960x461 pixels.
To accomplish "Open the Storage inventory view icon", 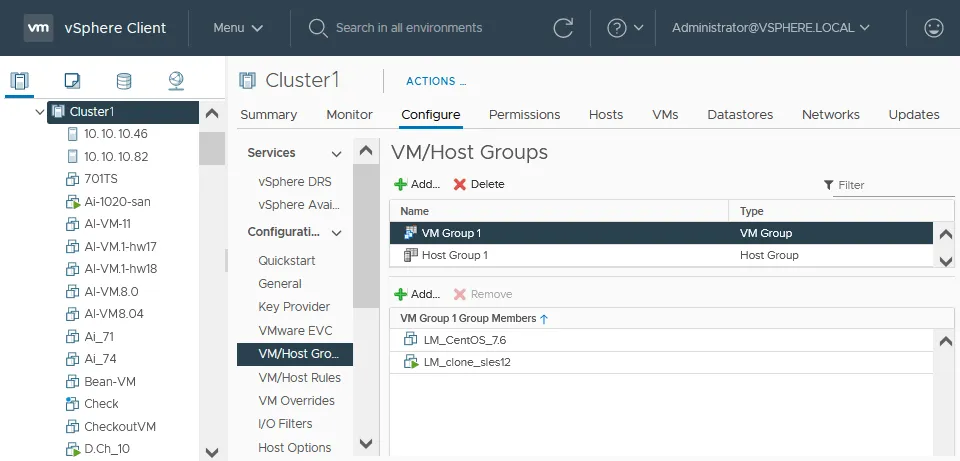I will (x=124, y=81).
